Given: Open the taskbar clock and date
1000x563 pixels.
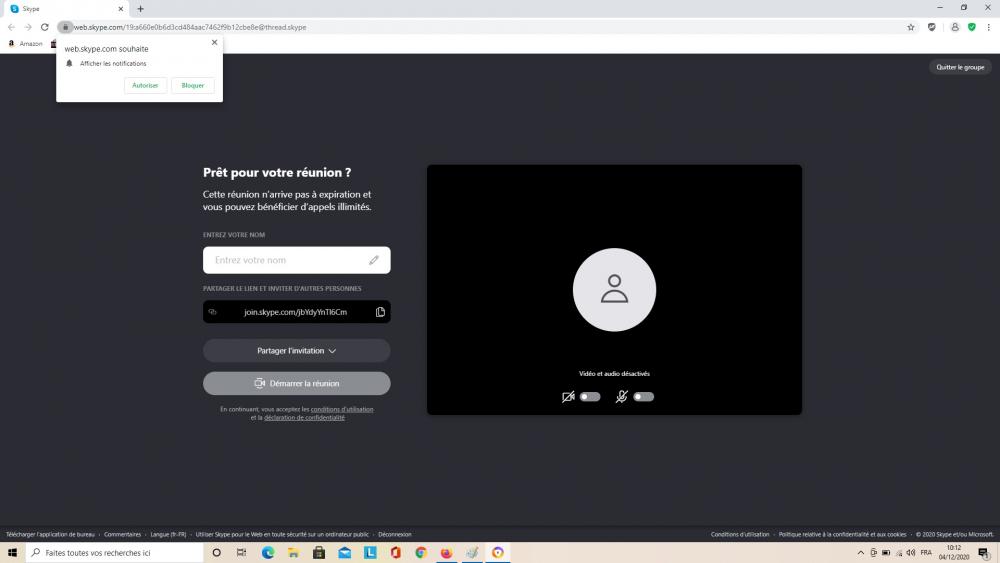Looking at the screenshot, I should click(x=953, y=552).
